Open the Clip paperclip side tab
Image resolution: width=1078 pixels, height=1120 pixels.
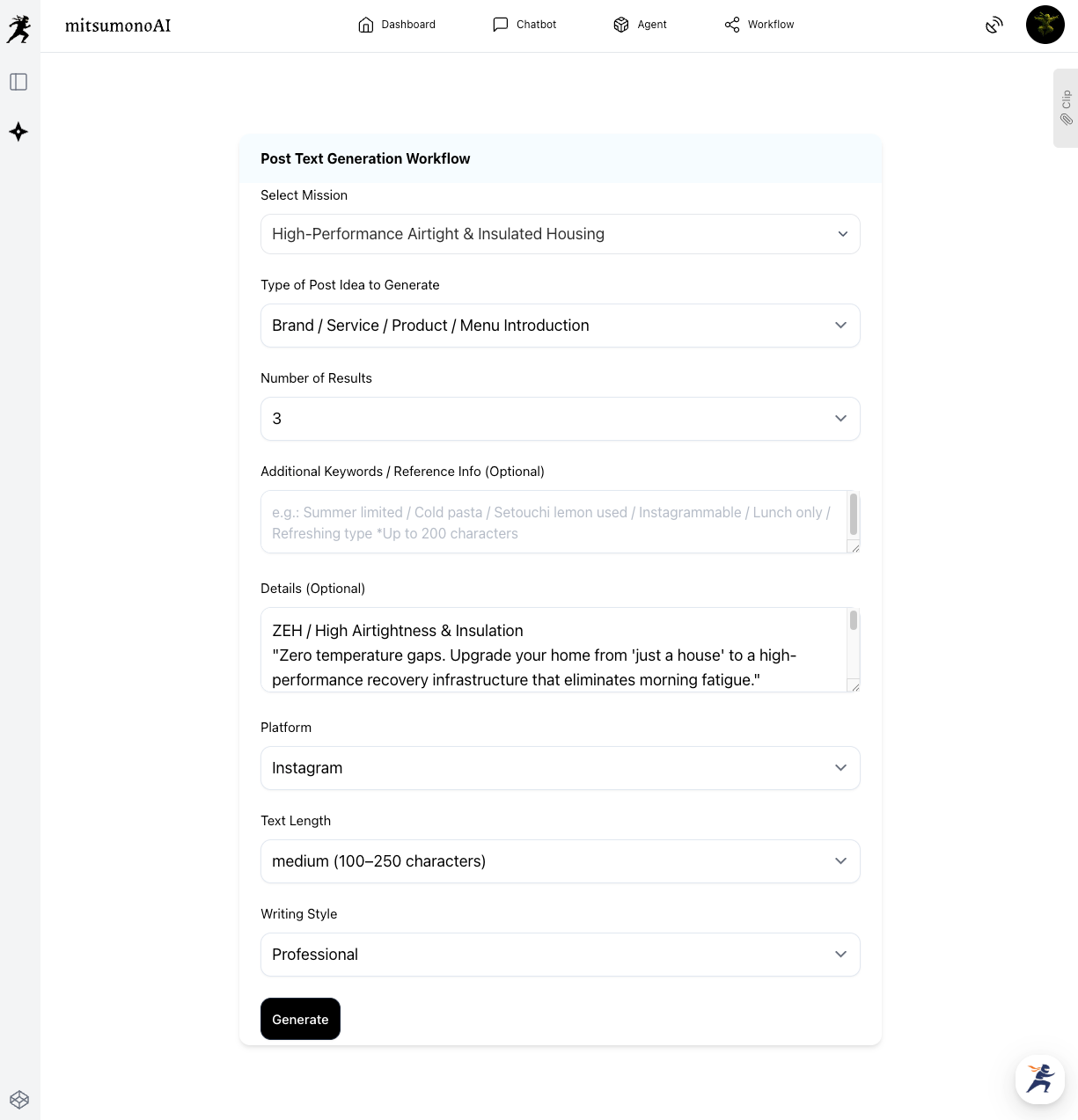pos(1066,108)
